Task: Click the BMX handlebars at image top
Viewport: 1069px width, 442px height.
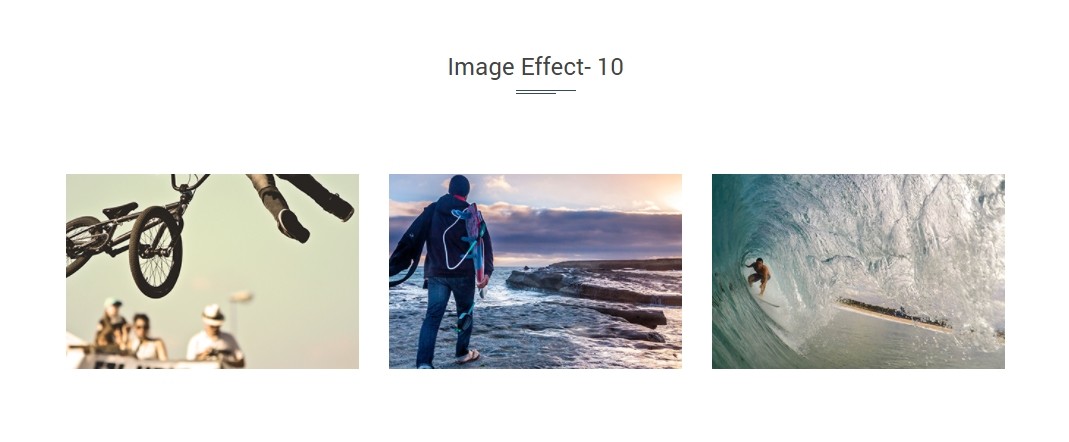Action: (190, 182)
